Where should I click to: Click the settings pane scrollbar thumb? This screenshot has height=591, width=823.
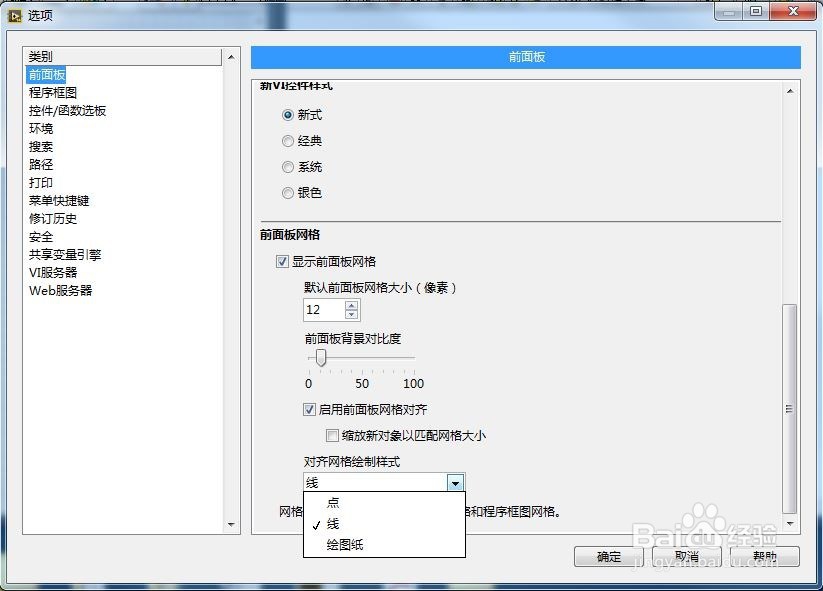pos(789,409)
